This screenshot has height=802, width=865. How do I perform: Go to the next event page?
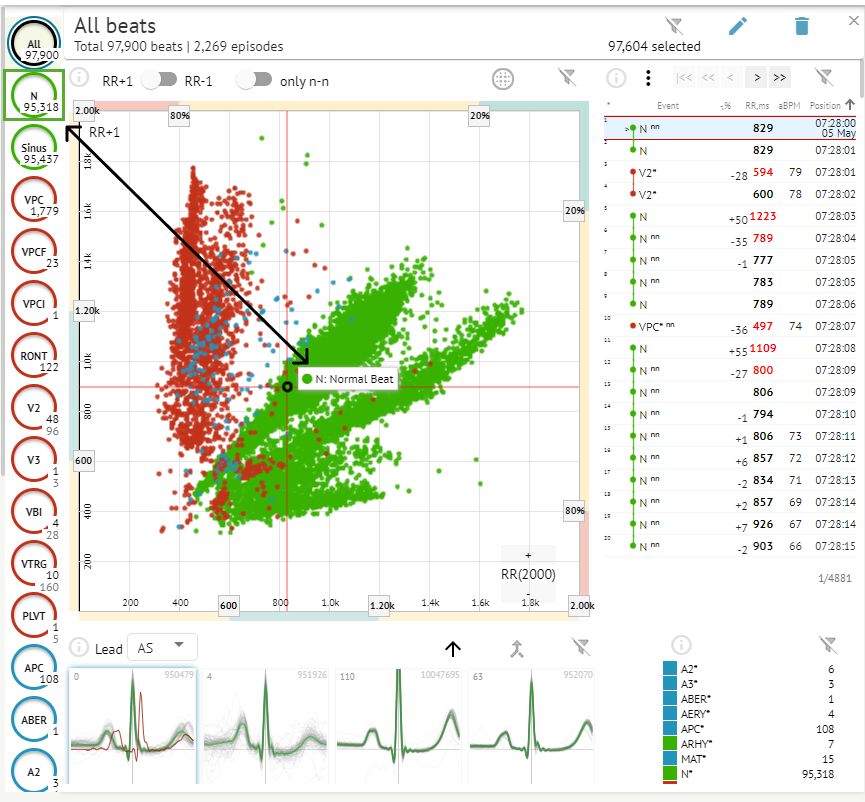(x=757, y=77)
